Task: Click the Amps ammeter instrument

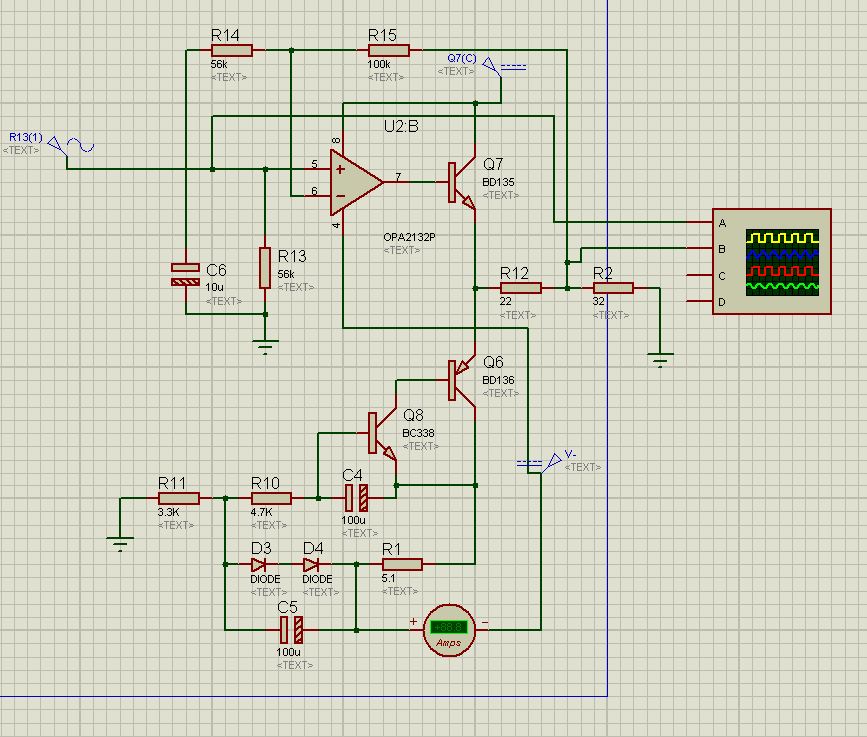Action: tap(449, 630)
